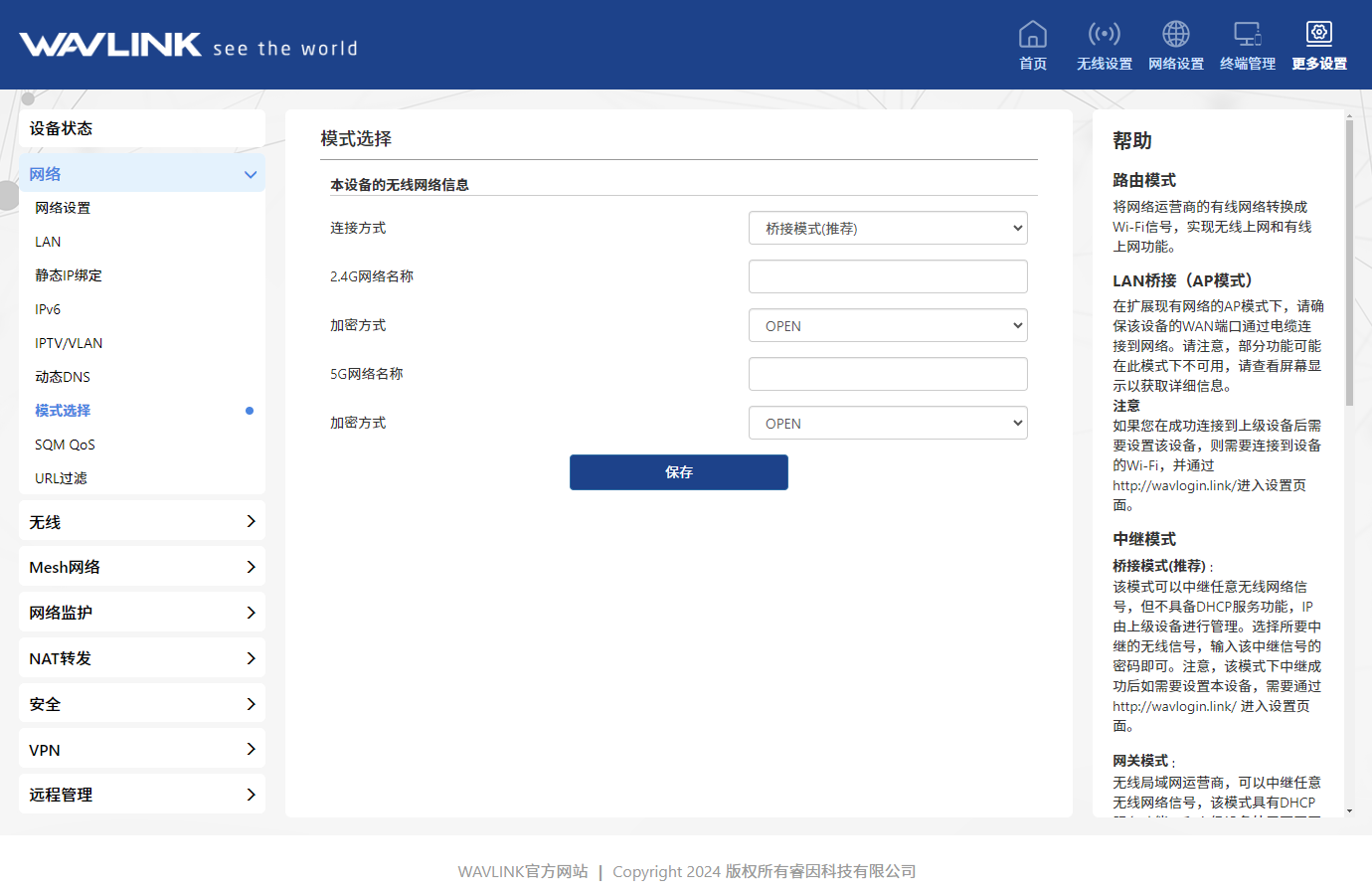Open wireless settings signal icon

pyautogui.click(x=1104, y=35)
